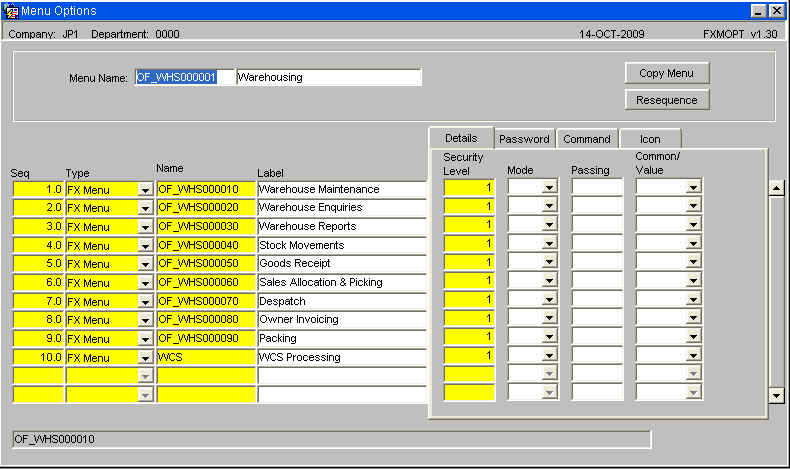Select the Owner Invoicing label
This screenshot has height=469, width=790.
[x=342, y=319]
